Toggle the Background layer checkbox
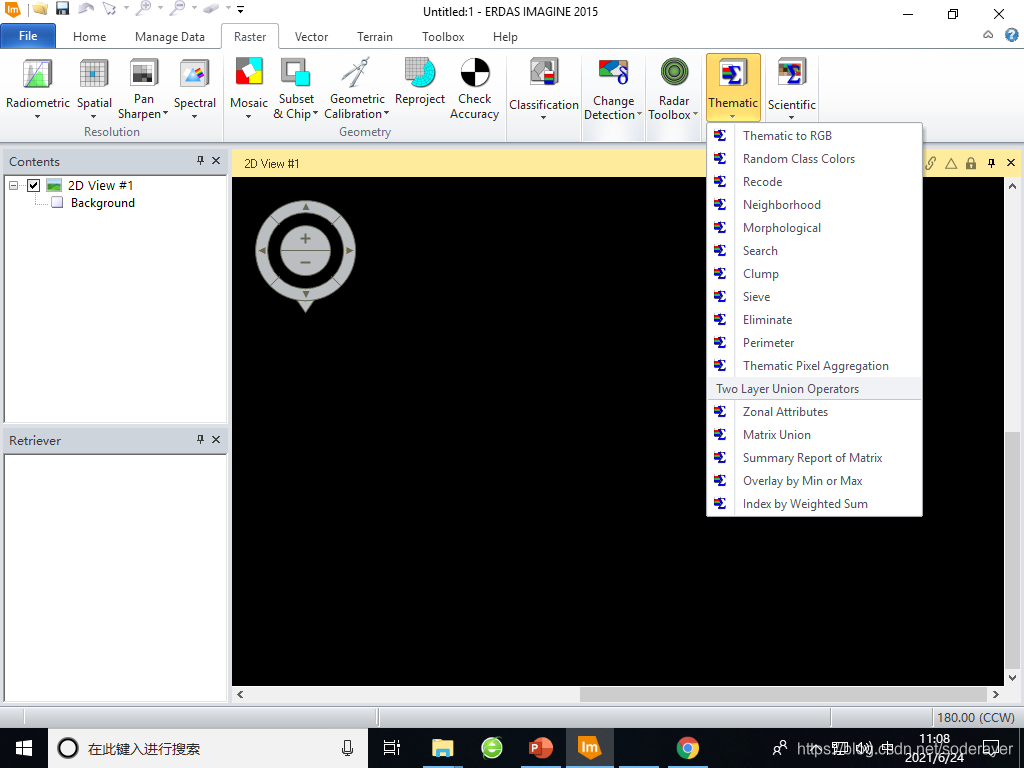This screenshot has height=768, width=1024. click(57, 202)
